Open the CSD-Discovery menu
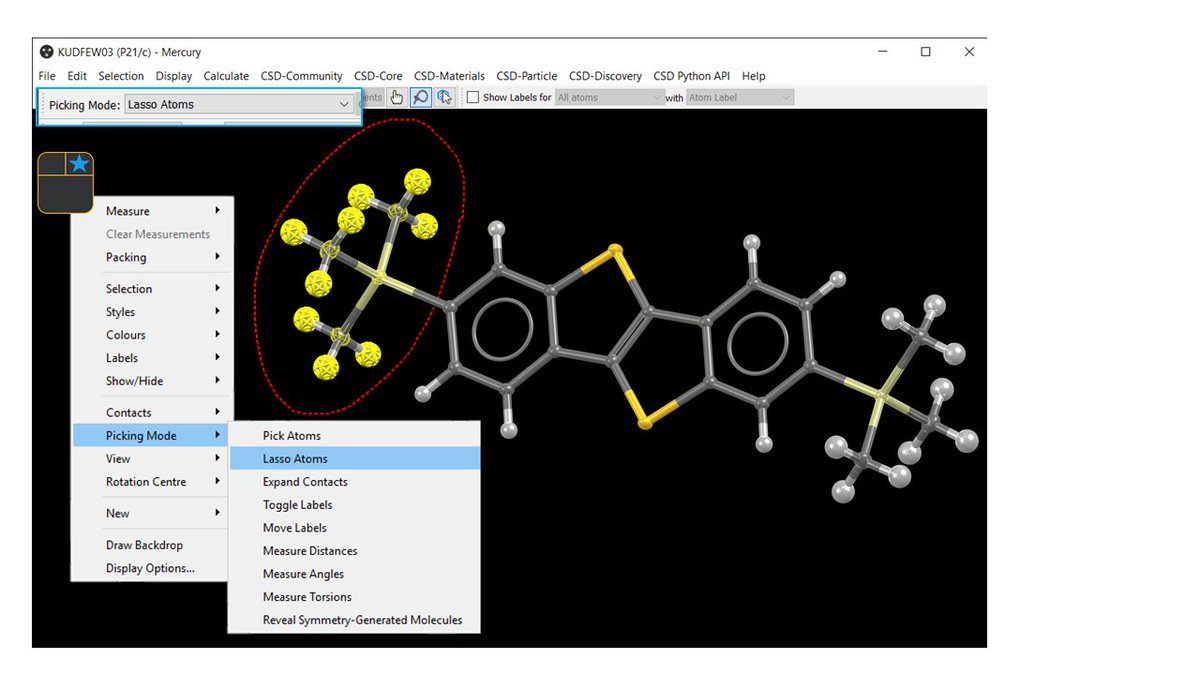Viewport: 1200px width, 675px height. tap(605, 76)
